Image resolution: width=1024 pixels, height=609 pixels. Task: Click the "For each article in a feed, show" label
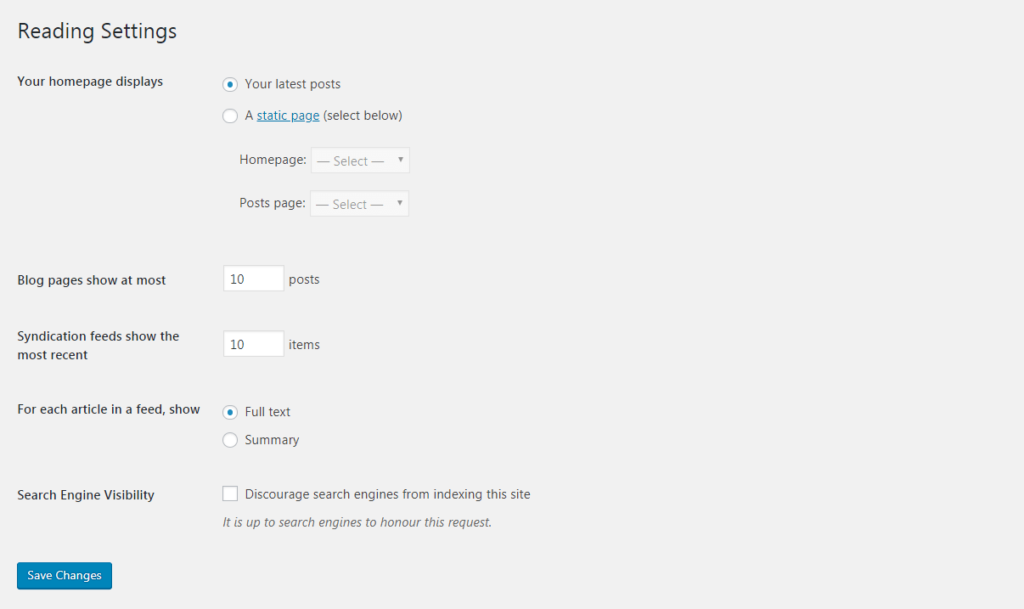click(x=107, y=409)
